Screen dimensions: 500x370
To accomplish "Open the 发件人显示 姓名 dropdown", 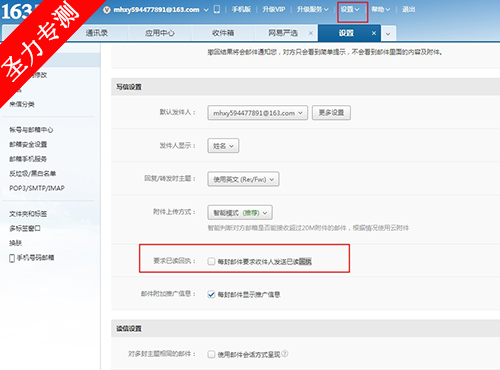I will pos(223,146).
